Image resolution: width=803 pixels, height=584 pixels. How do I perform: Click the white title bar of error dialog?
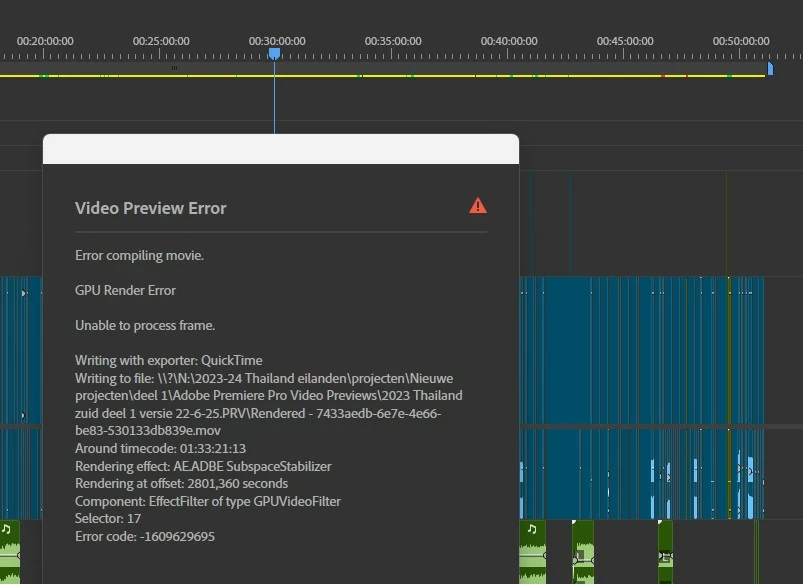coord(281,149)
